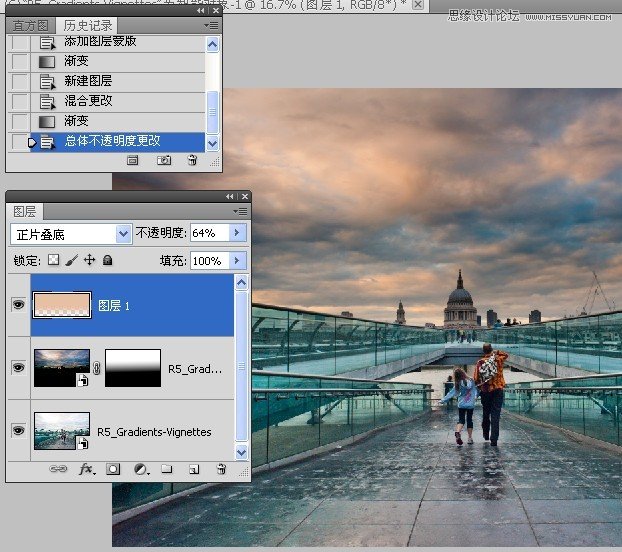Expand the fill 100% slider arrow
Screen dimensions: 622x552
(x=237, y=260)
